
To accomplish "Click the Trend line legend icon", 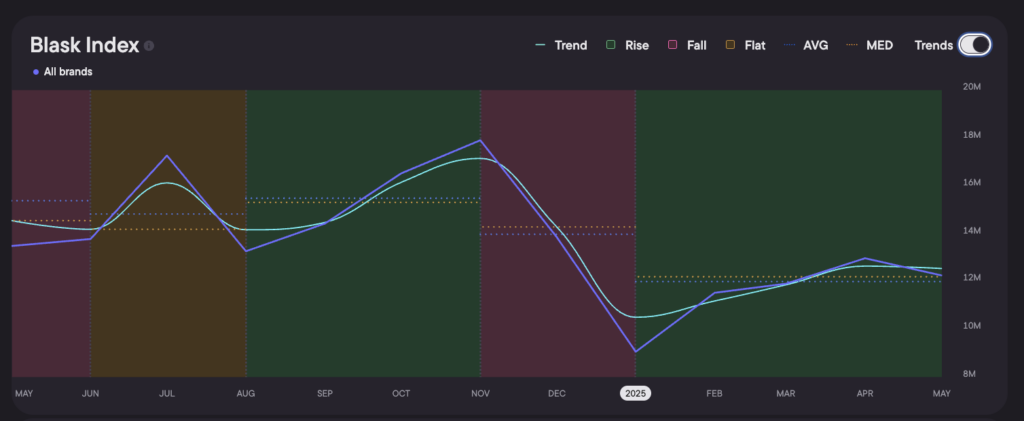I will point(543,45).
